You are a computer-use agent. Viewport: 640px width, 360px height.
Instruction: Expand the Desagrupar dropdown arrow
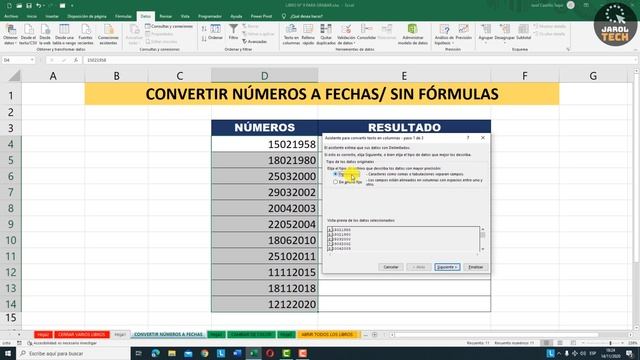coord(504,43)
